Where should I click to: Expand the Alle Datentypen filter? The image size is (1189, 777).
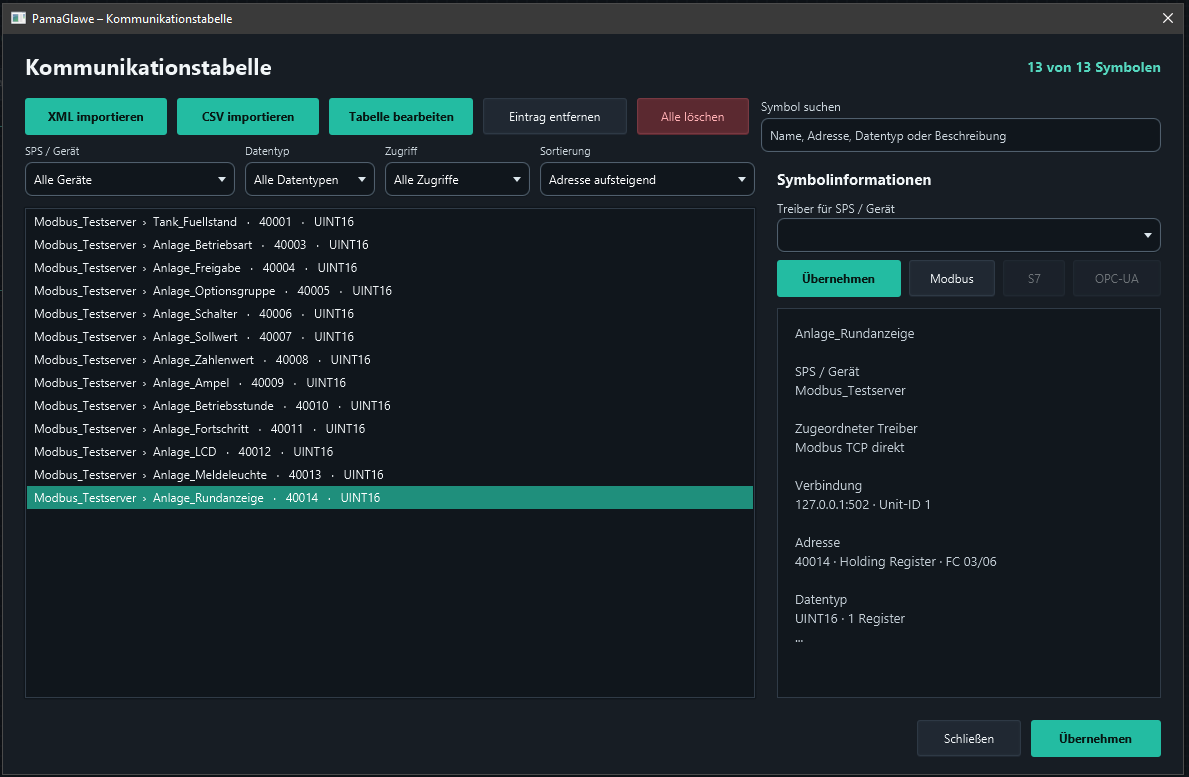(309, 180)
